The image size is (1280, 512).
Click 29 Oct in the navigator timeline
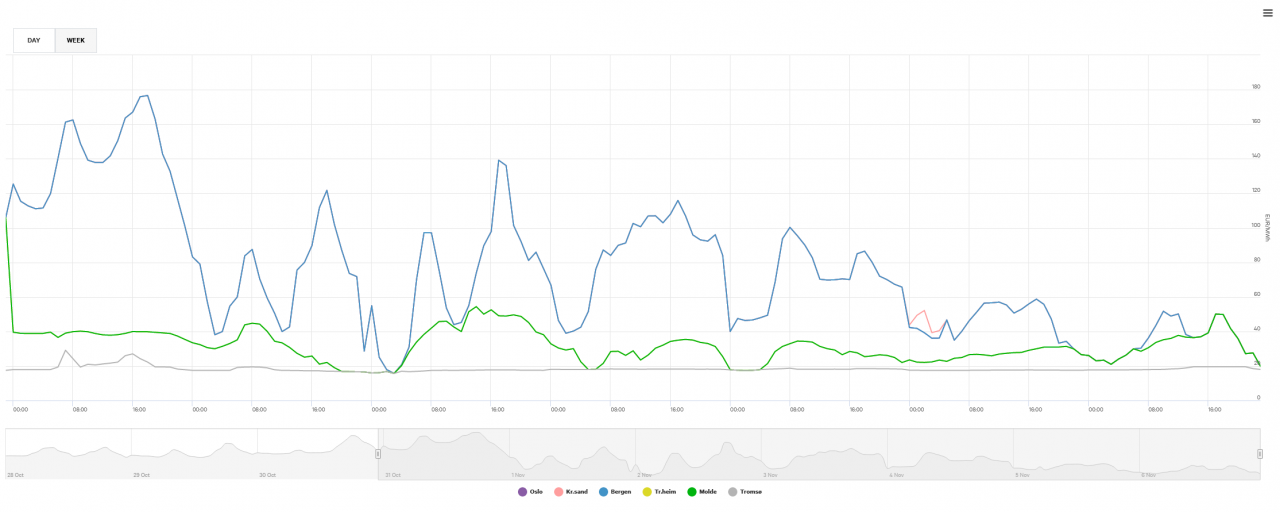coord(142,475)
